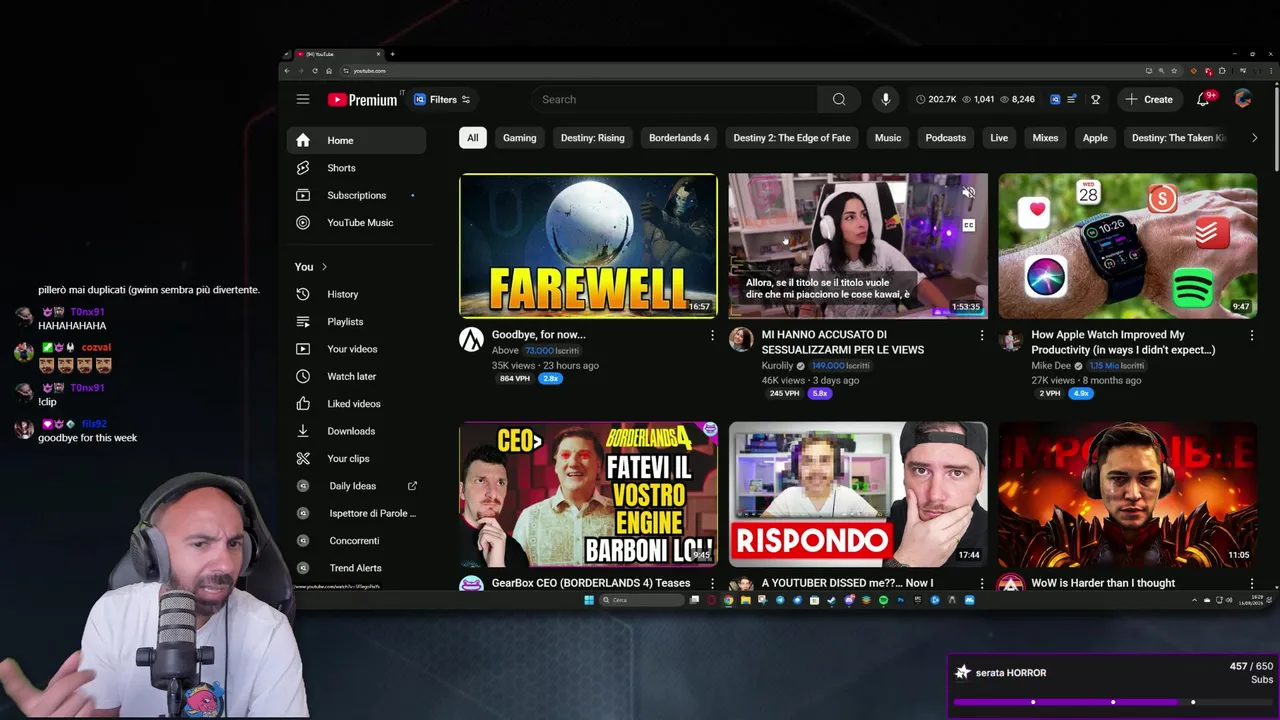Click the YouTube Premium logo
1280x720 pixels.
[x=362, y=100]
